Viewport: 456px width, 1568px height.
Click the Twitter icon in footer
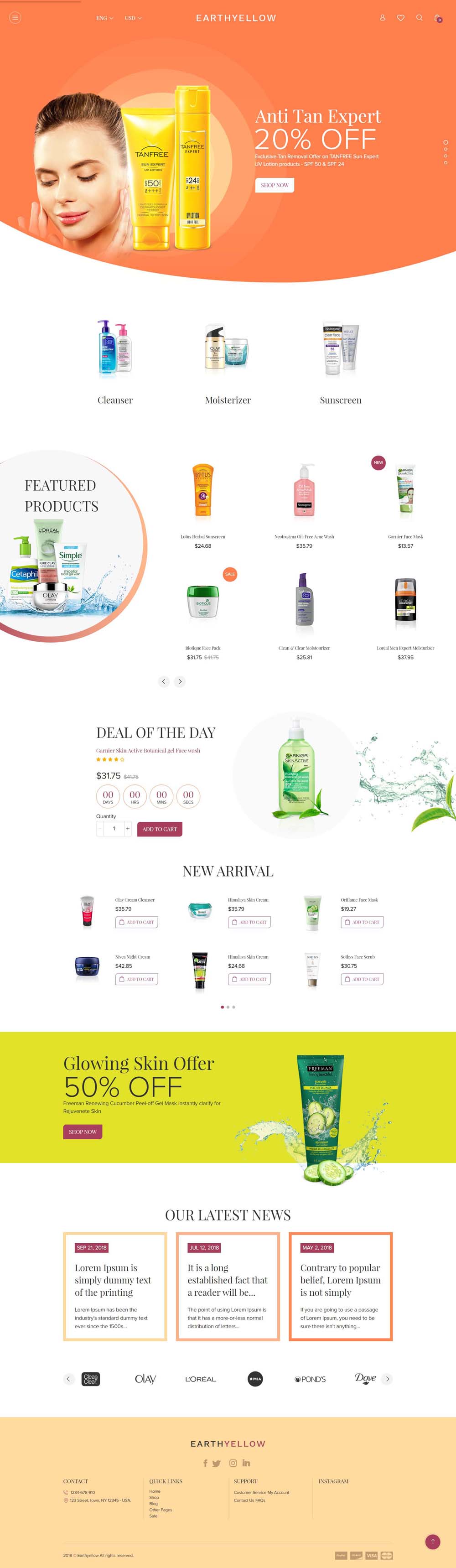click(x=216, y=1463)
